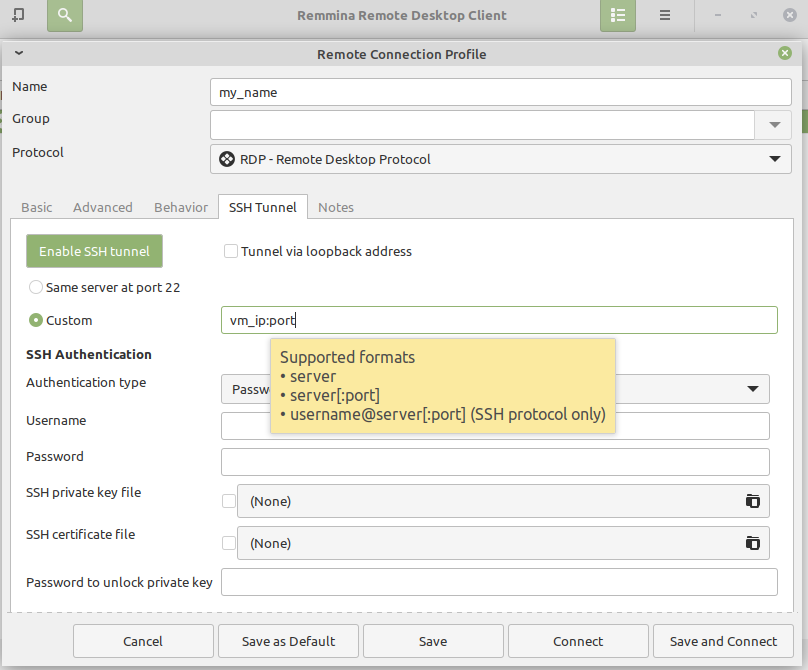Screen dimensions: 808x670
Task: Tick the SSH private key file checkbox
Action: click(229, 501)
